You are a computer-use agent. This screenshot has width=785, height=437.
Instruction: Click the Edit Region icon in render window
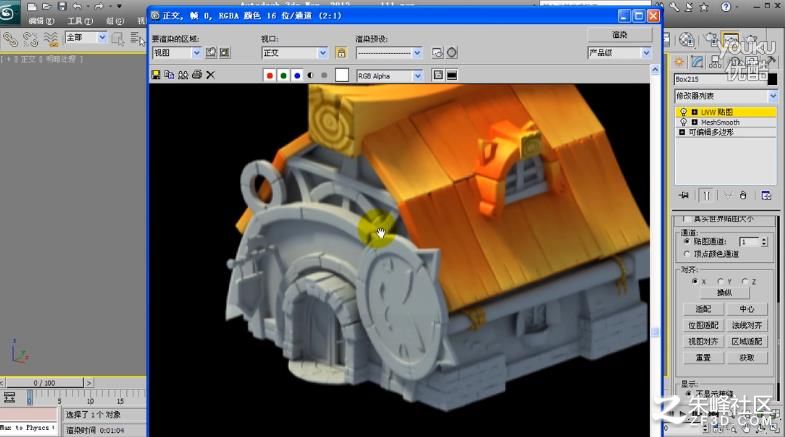pos(211,52)
